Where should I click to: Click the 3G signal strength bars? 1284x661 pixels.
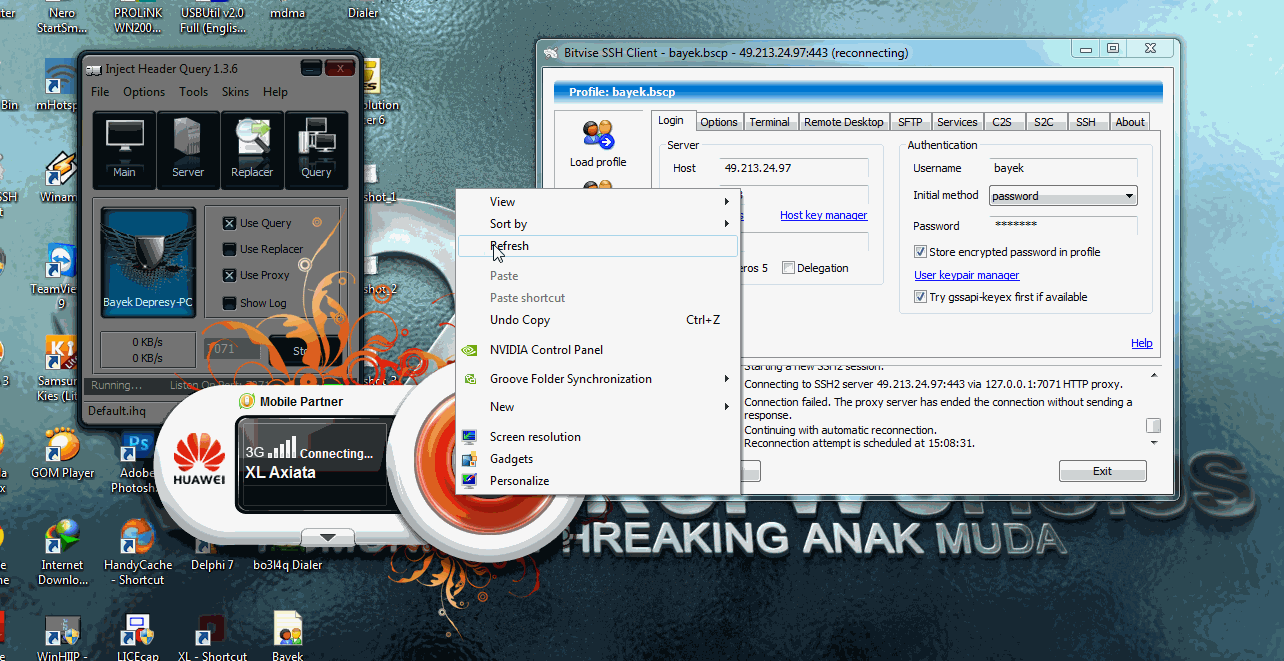click(x=282, y=447)
